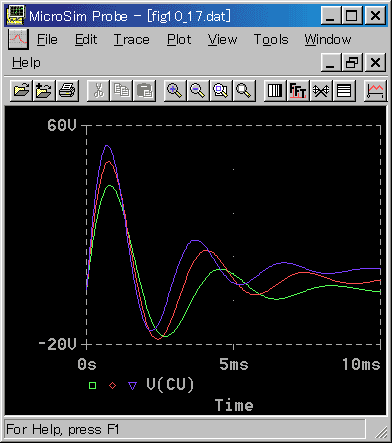Click the Zoom In magnifier icon
Image resolution: width=392 pixels, height=443 pixels.
(x=174, y=90)
